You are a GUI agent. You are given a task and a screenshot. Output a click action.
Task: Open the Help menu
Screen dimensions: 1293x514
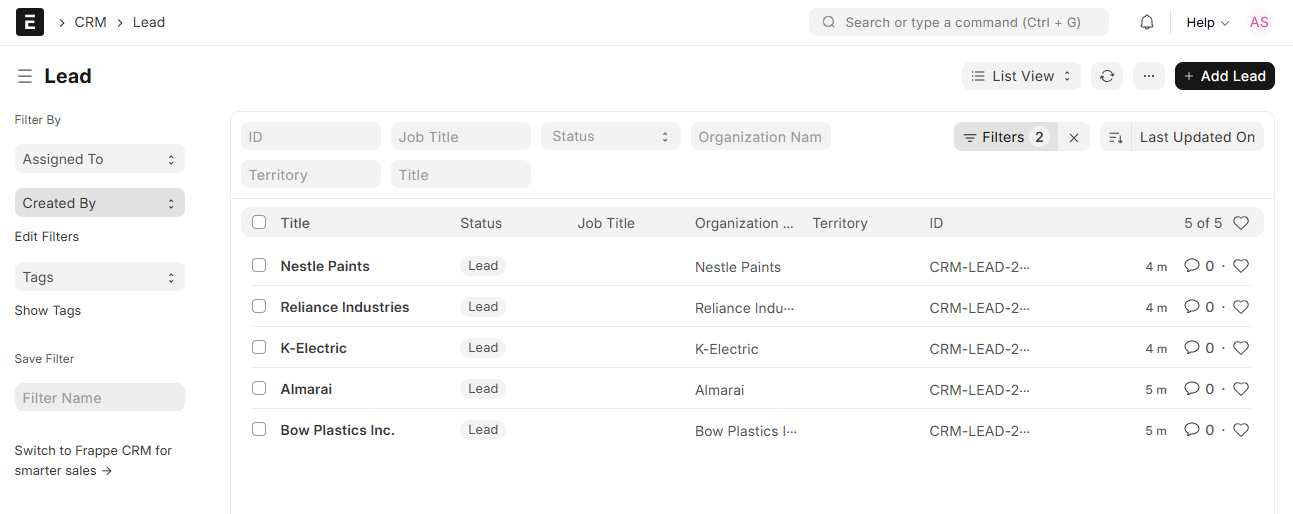click(x=1207, y=22)
